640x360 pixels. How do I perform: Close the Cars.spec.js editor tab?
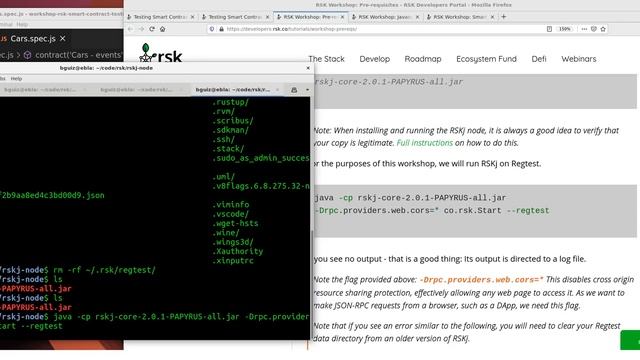[x=62, y=38]
